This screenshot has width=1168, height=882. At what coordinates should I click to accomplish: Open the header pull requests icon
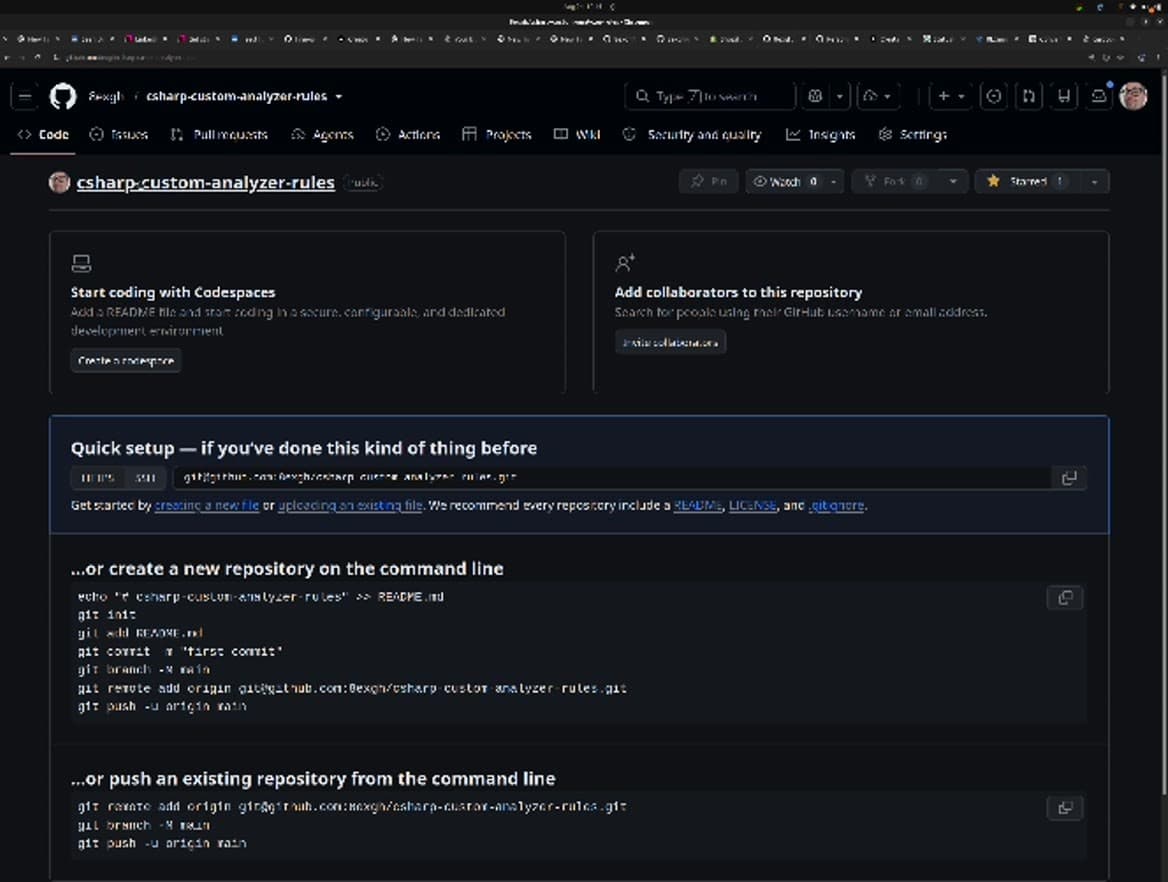click(x=1029, y=96)
